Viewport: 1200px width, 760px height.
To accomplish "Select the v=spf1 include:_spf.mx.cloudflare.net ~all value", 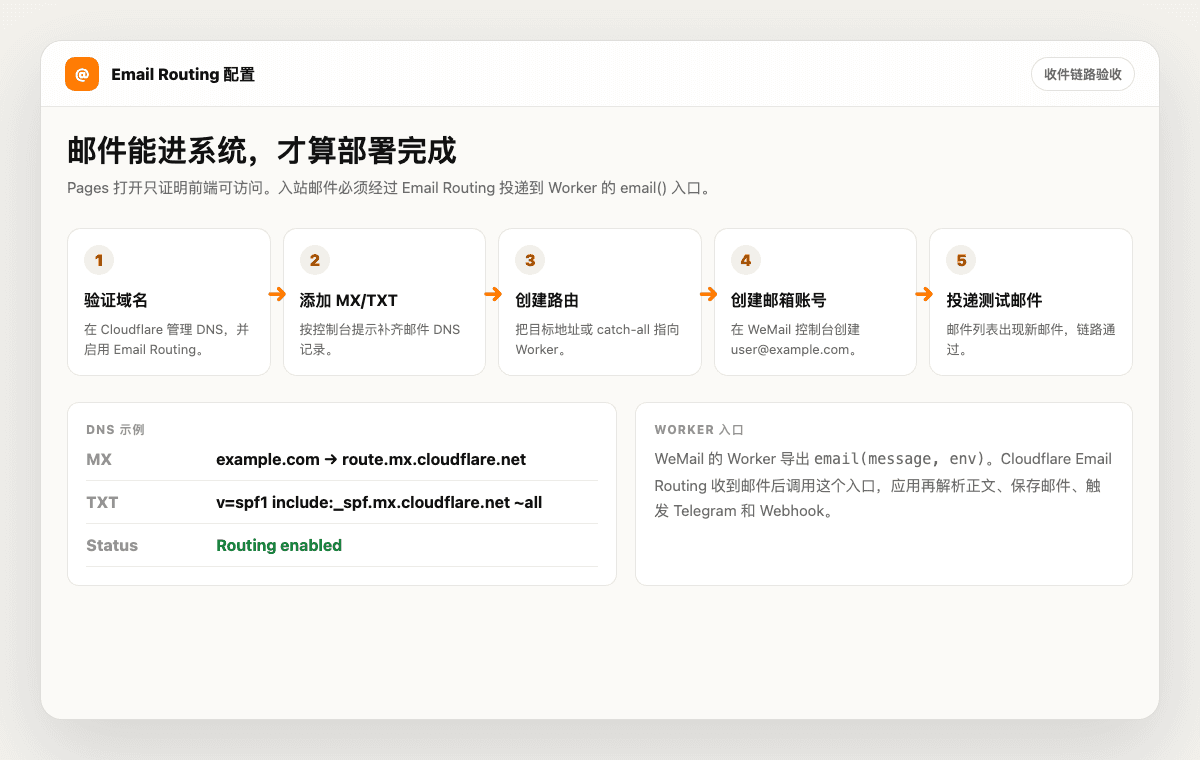I will tap(379, 502).
